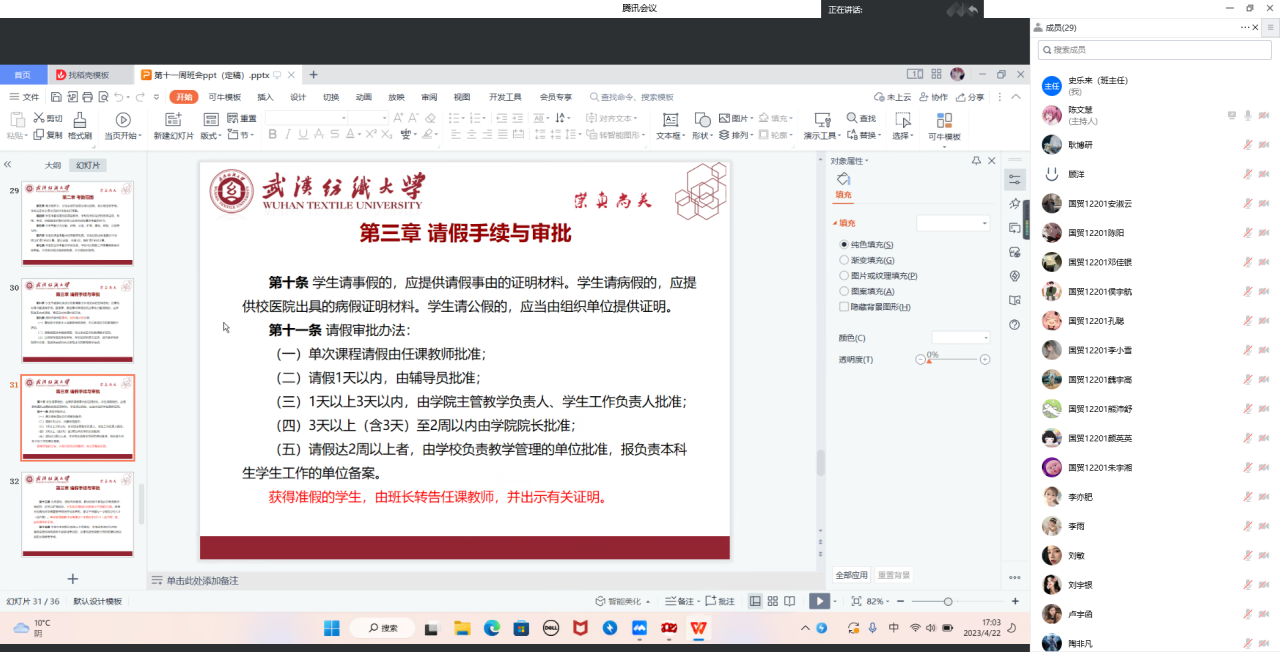Image resolution: width=1280 pixels, height=652 pixels.
Task: Select slide 32 thumbnail in panel
Action: tap(78, 514)
